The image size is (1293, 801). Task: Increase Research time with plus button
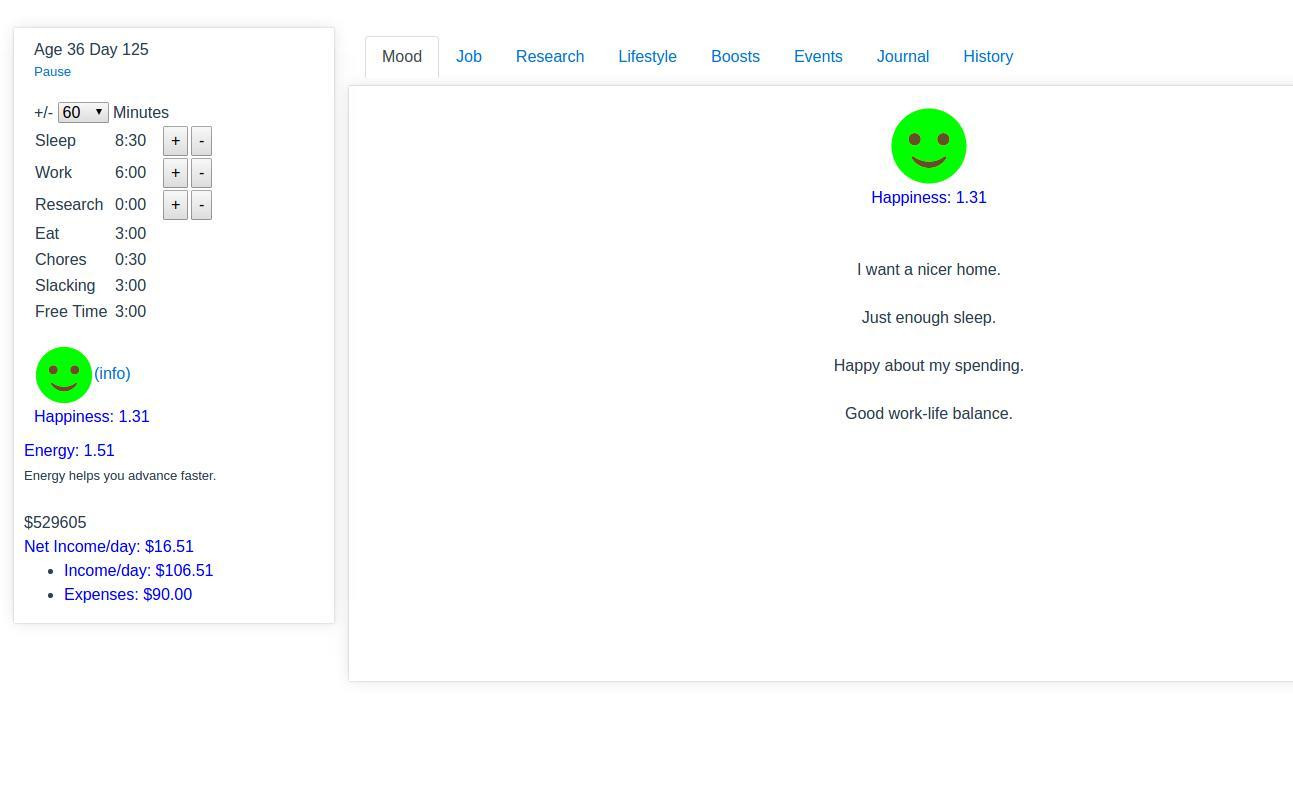pos(175,205)
